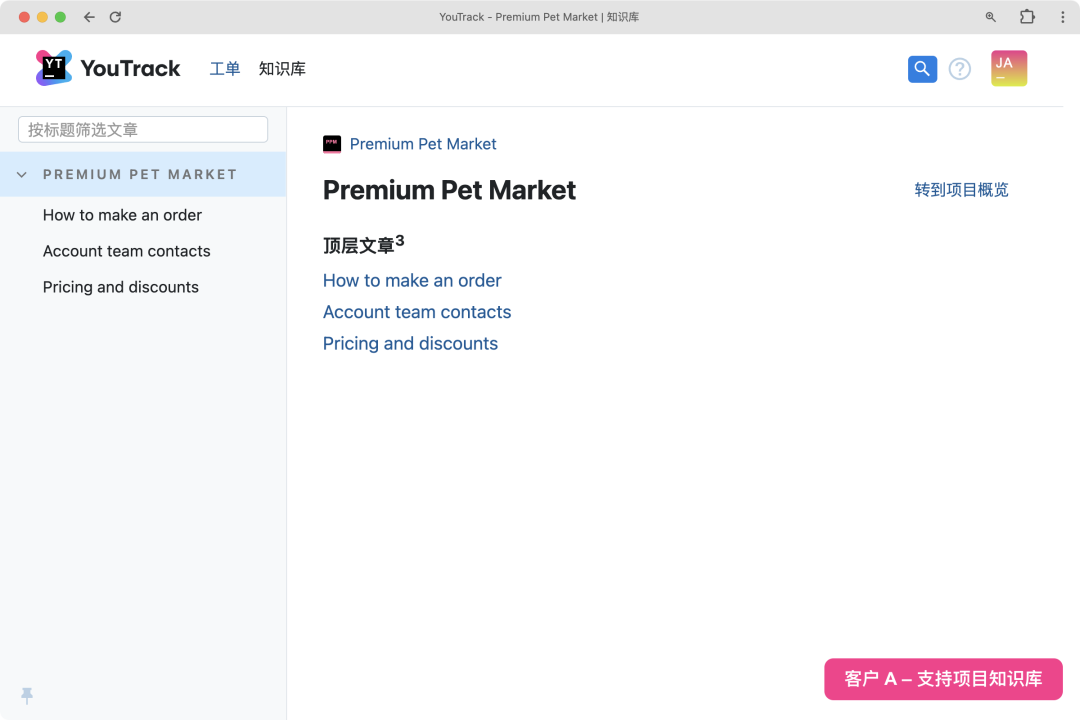The width and height of the screenshot is (1080, 720).
Task: Collapse the Premium Pet Market tree chevron
Action: point(22,175)
